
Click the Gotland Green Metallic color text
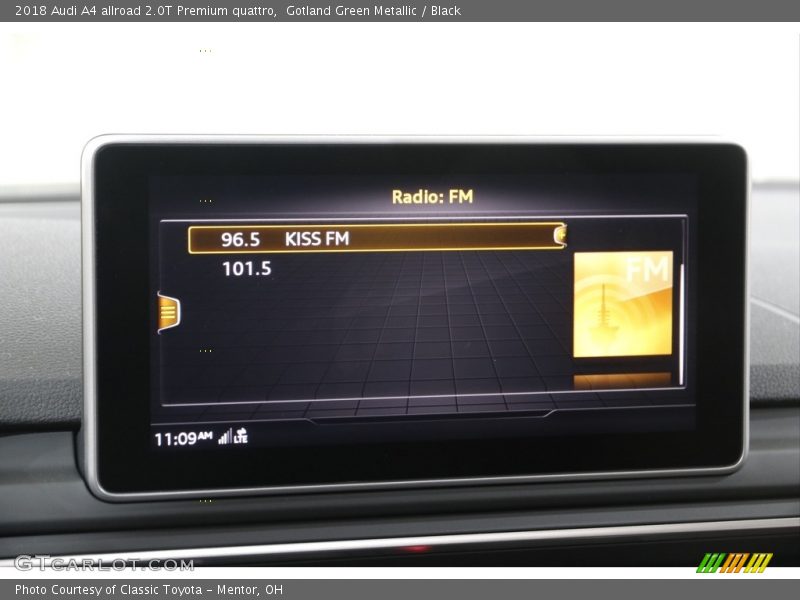pos(352,11)
